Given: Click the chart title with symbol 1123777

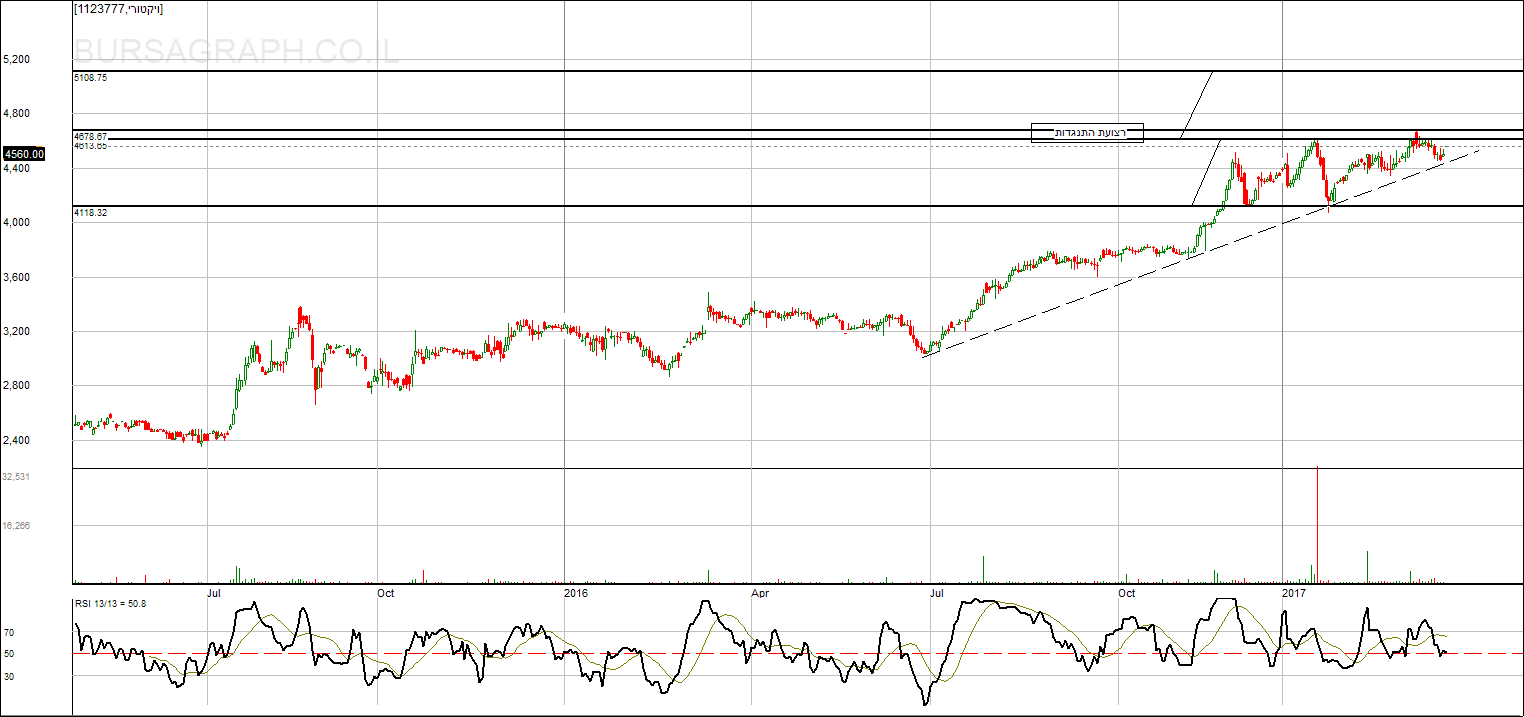Looking at the screenshot, I should tap(119, 9).
